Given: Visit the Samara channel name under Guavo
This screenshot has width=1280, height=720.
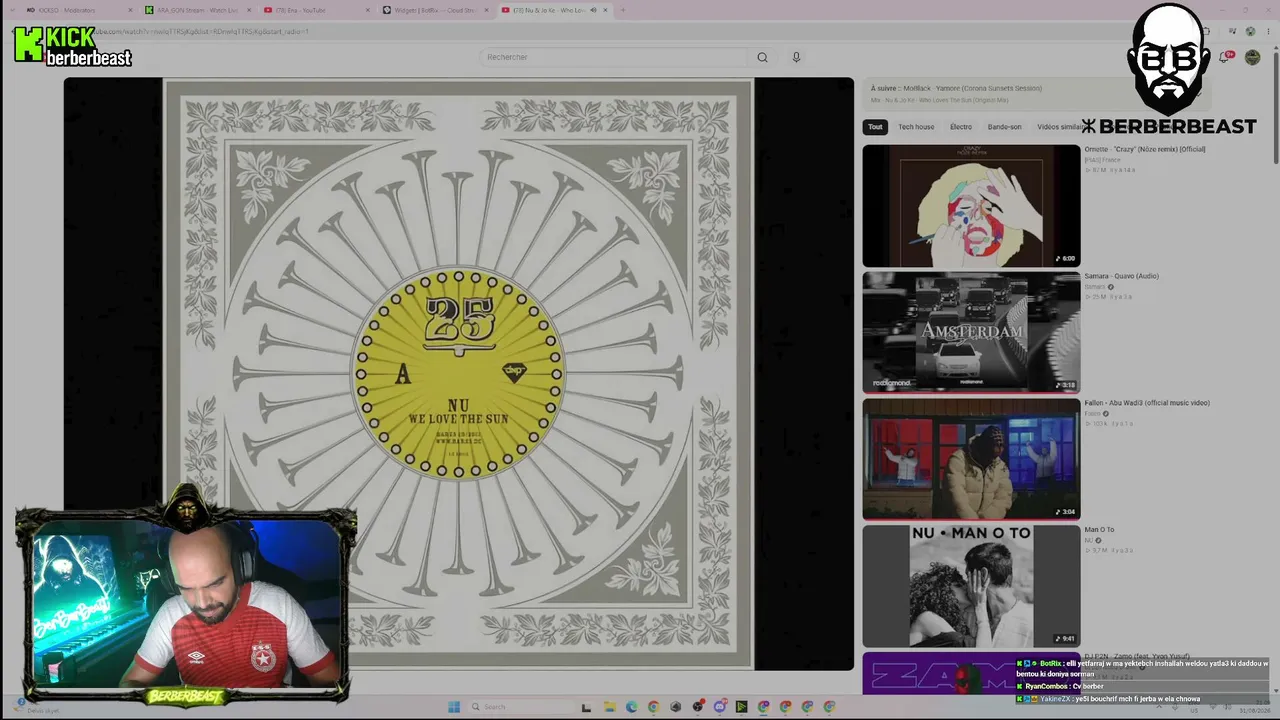Looking at the screenshot, I should tap(1095, 287).
